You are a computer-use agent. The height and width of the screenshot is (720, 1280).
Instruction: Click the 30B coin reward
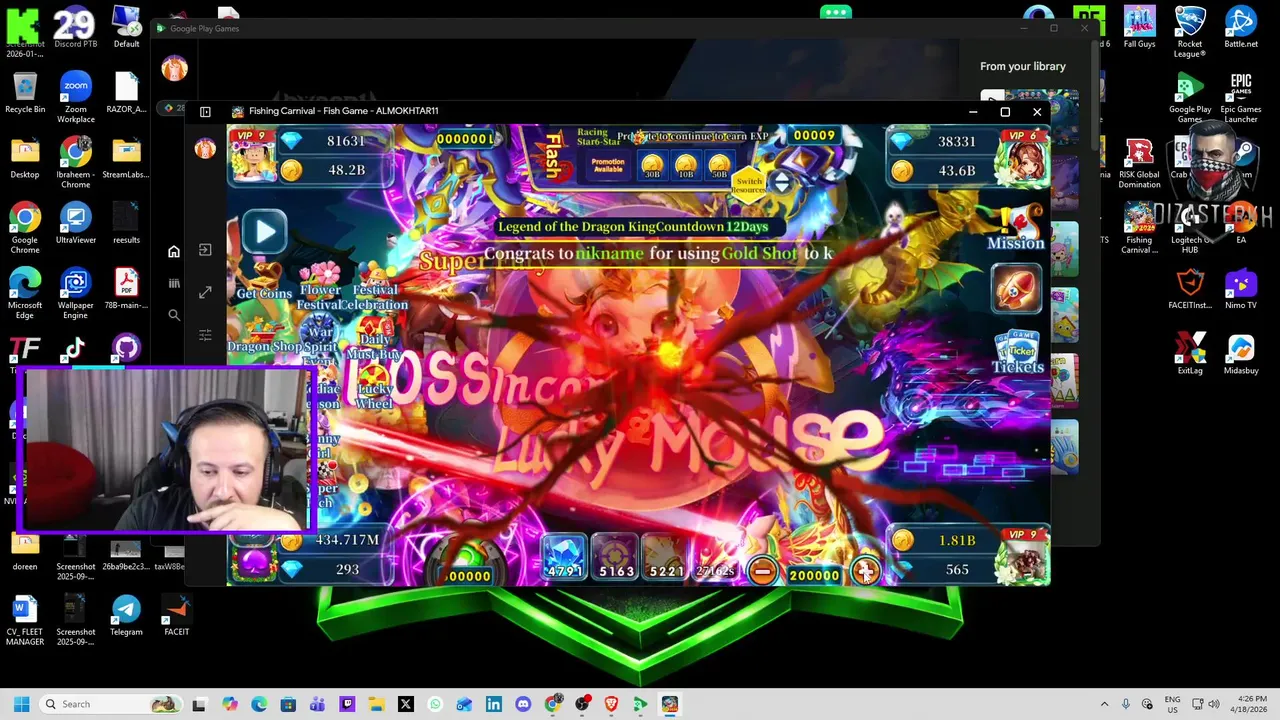pos(652,166)
